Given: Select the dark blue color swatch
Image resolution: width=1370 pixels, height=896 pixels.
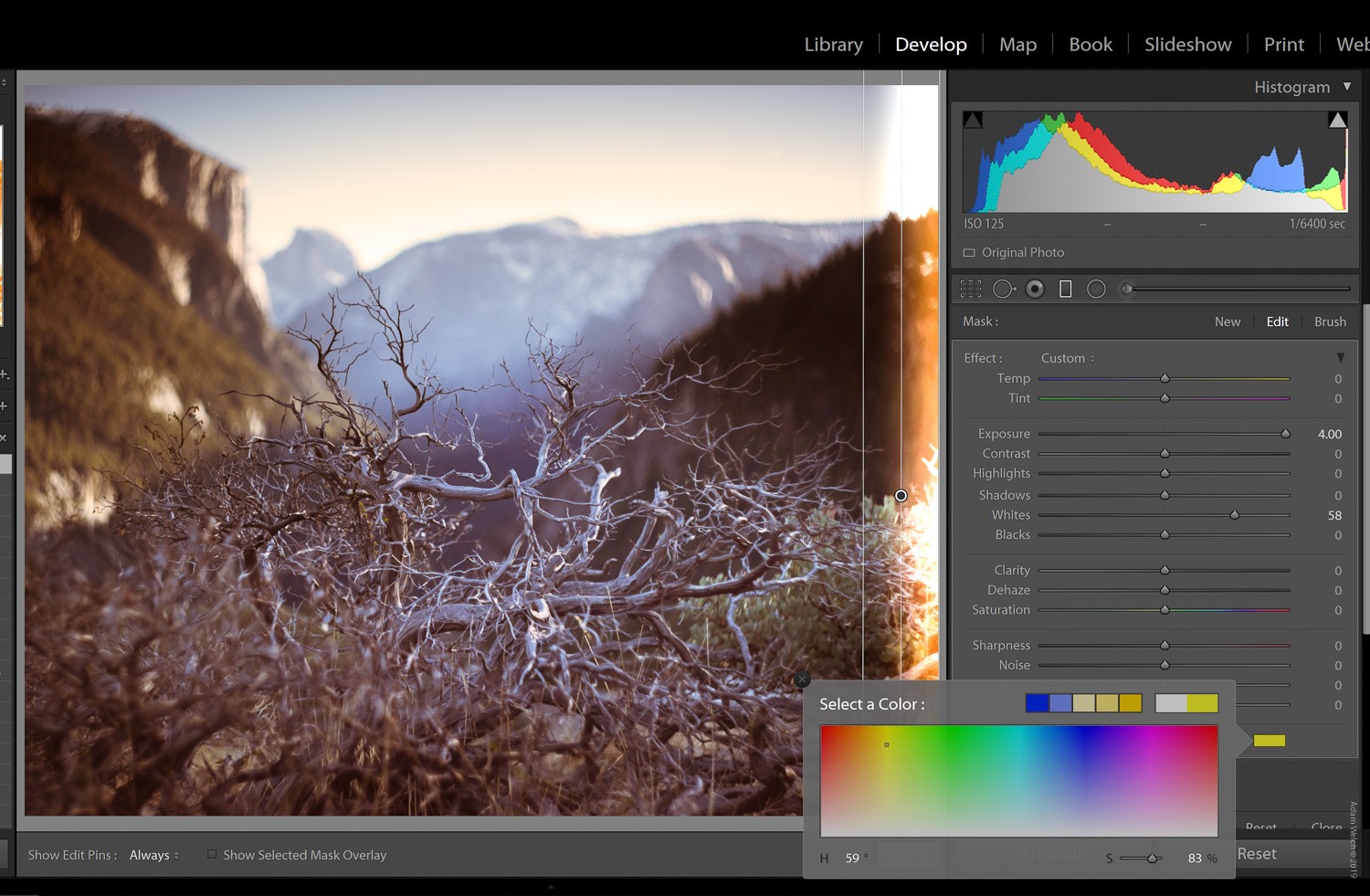Looking at the screenshot, I should [1039, 702].
